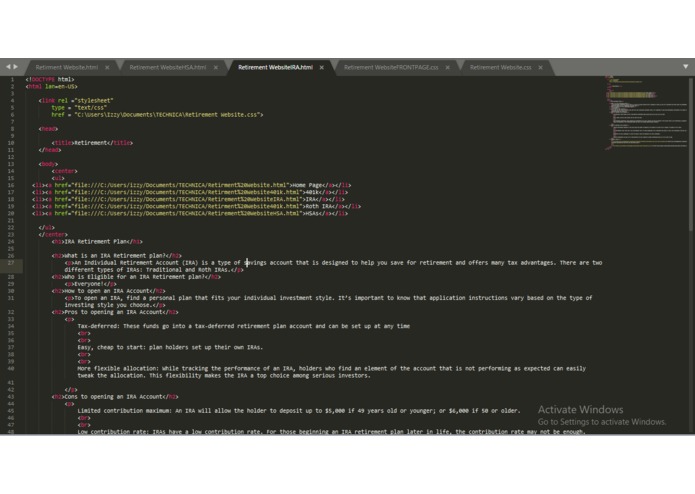Click the Pros to opening an IRA Account line
This screenshot has height=494, width=695.
click(x=115, y=312)
